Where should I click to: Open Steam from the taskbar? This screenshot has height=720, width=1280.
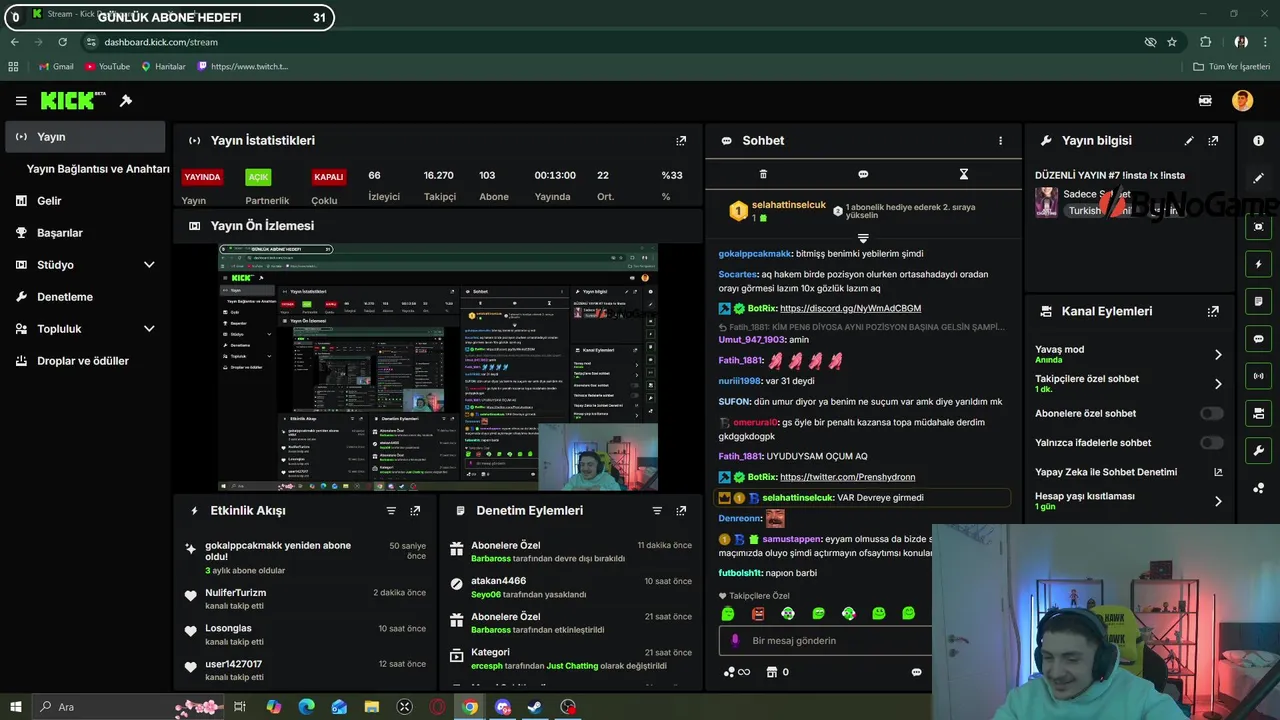point(535,707)
